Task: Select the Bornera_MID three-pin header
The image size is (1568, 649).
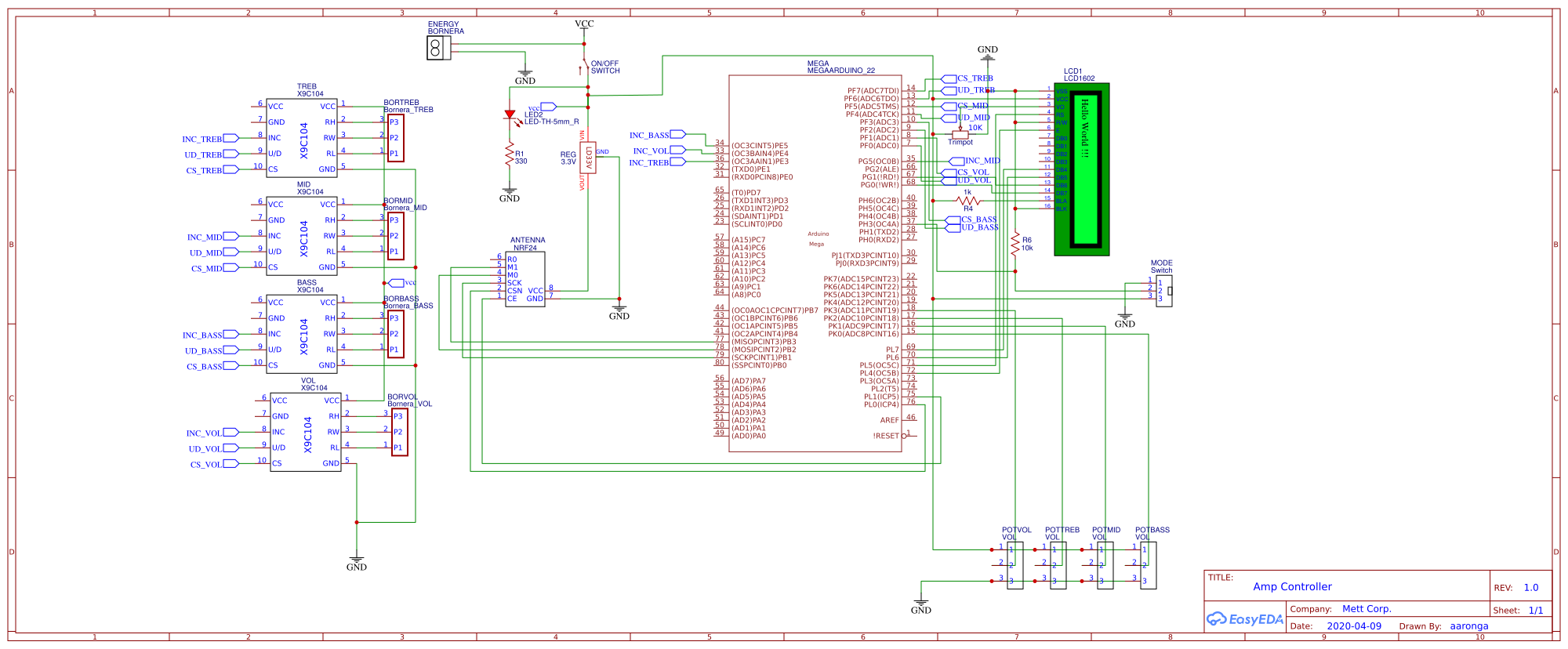Action: click(x=396, y=236)
